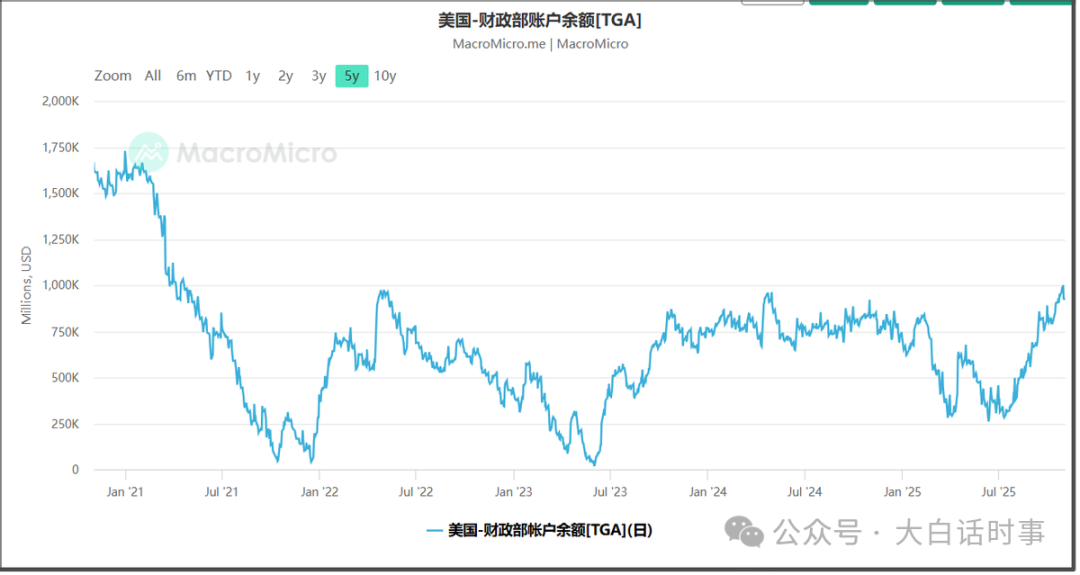The width and height of the screenshot is (1080, 575).
Task: Click the blue legend line marker
Action: [435, 530]
